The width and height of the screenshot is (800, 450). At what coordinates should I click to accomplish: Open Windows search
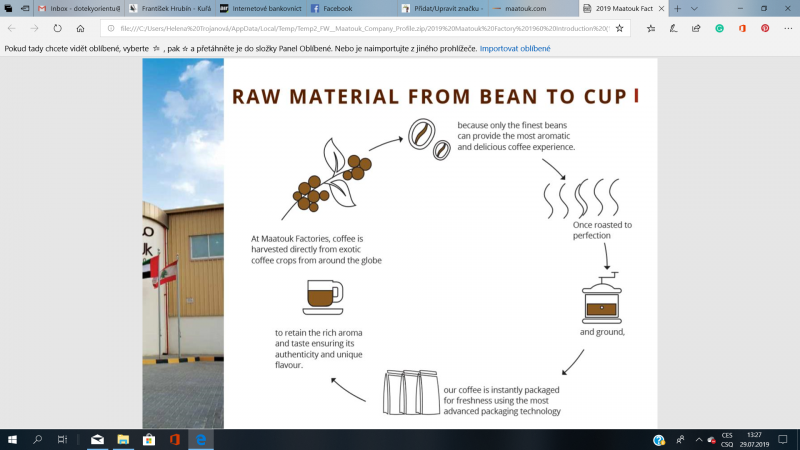pos(37,439)
